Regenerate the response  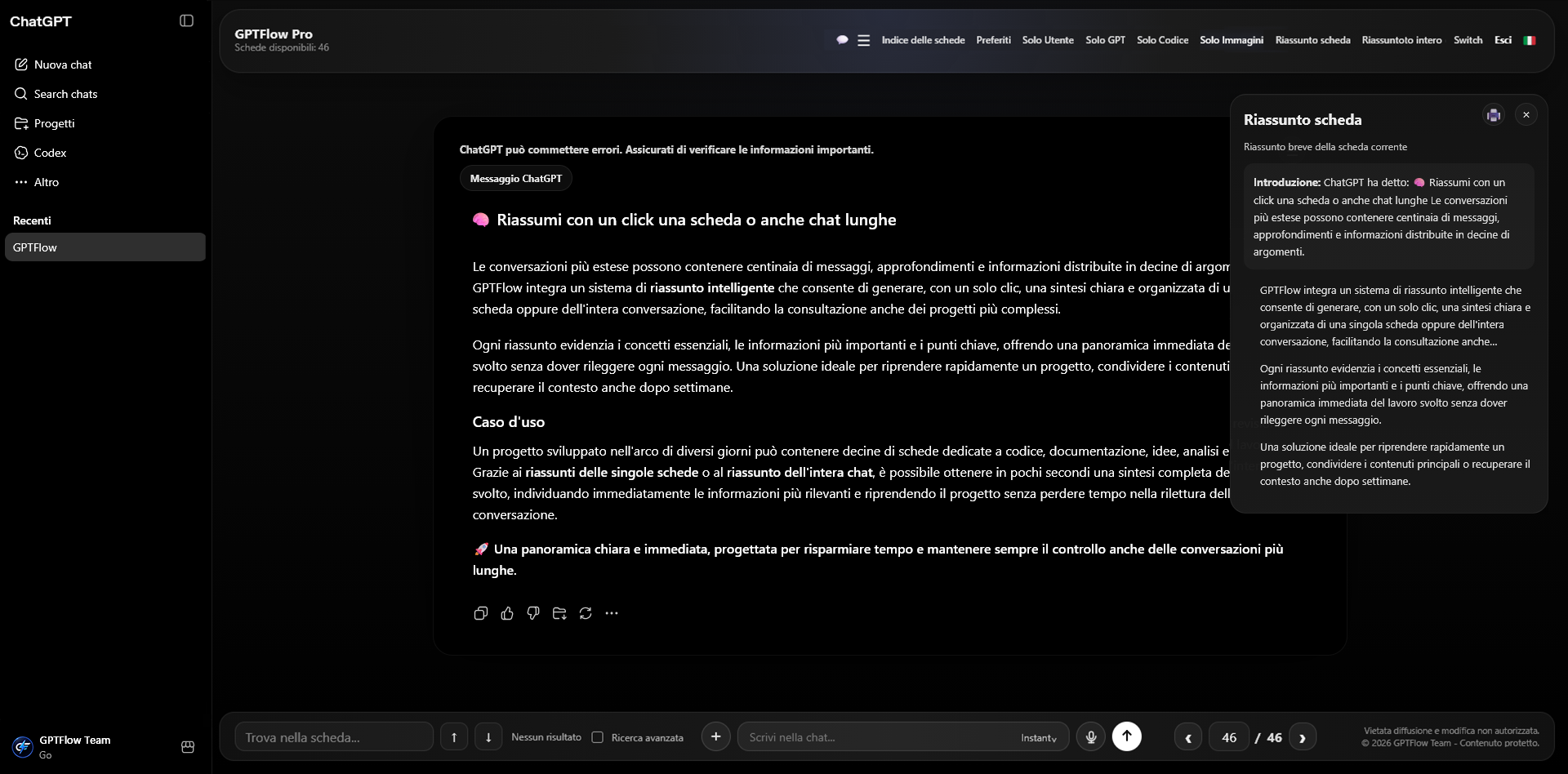tap(586, 613)
